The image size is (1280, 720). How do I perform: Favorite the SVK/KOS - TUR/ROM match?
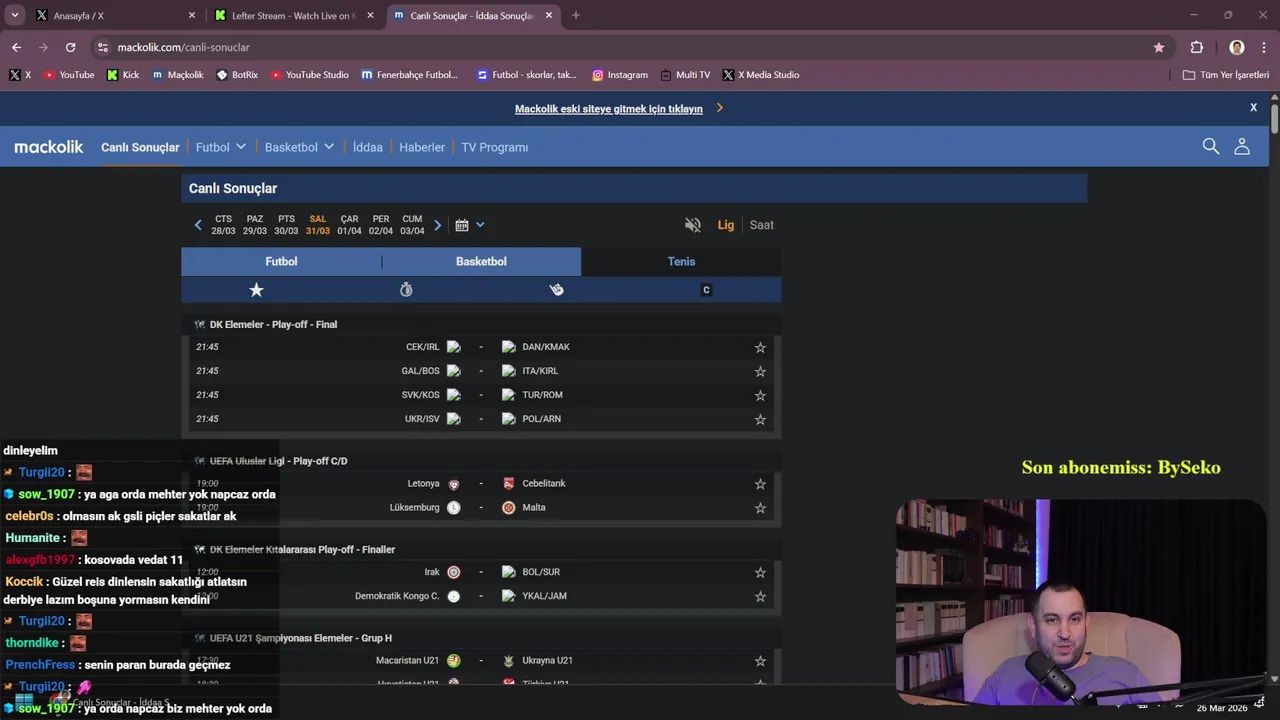click(x=760, y=395)
